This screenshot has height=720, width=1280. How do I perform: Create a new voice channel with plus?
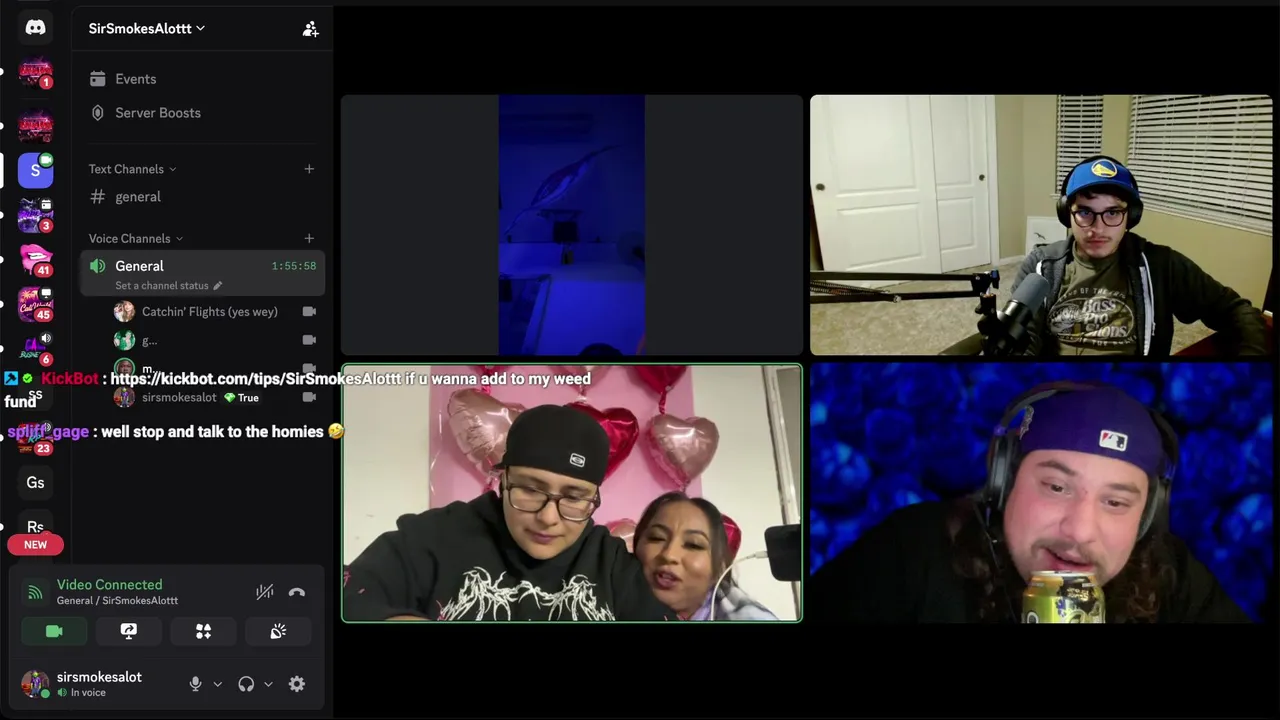tap(309, 238)
